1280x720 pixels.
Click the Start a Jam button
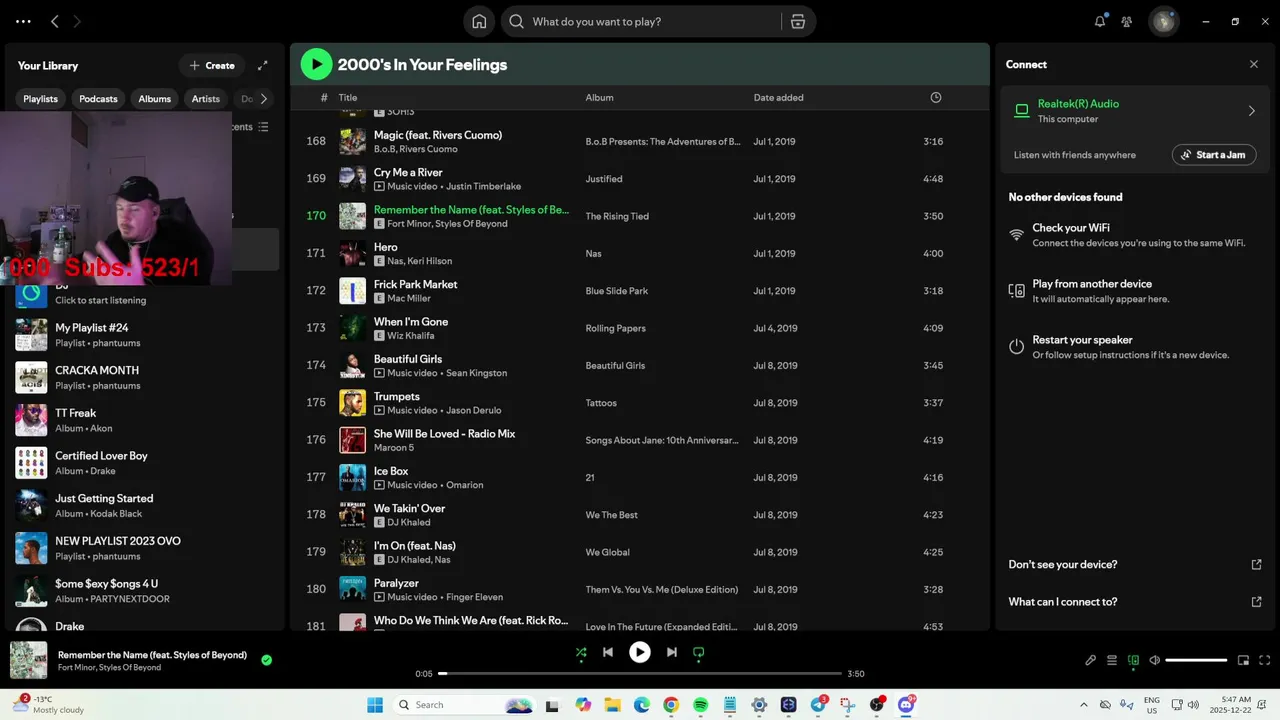[1214, 155]
